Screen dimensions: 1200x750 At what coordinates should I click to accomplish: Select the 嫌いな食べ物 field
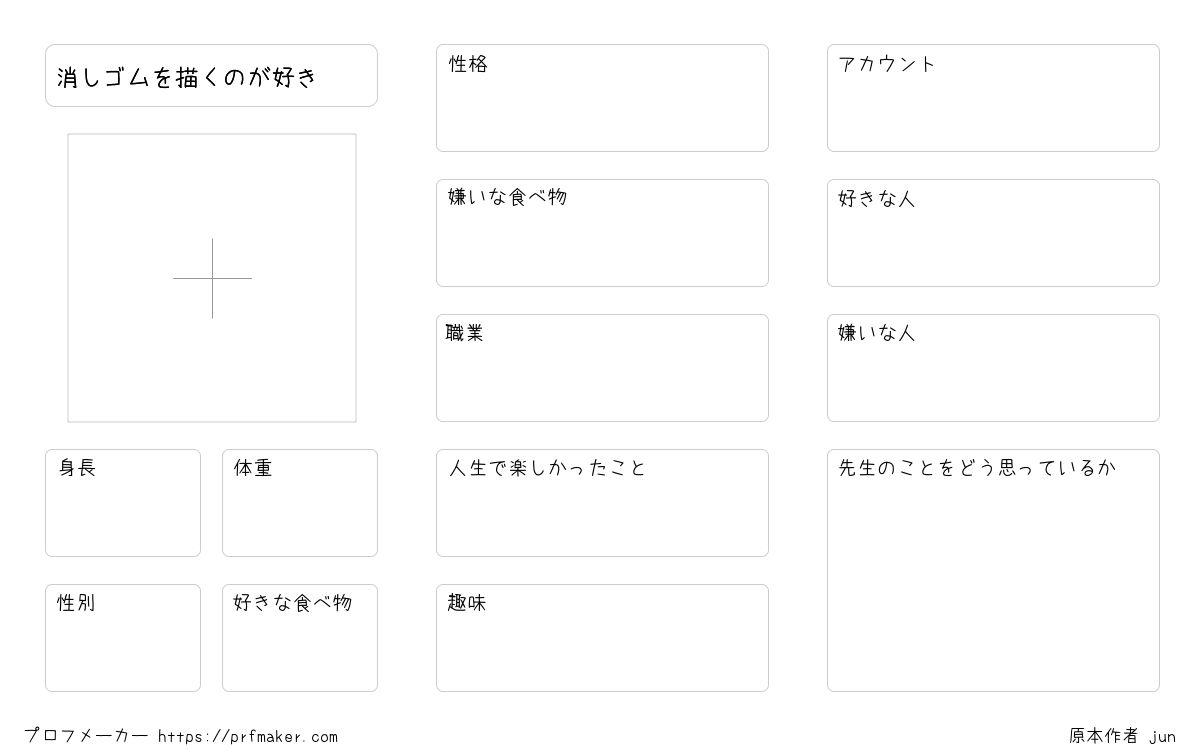coord(602,233)
